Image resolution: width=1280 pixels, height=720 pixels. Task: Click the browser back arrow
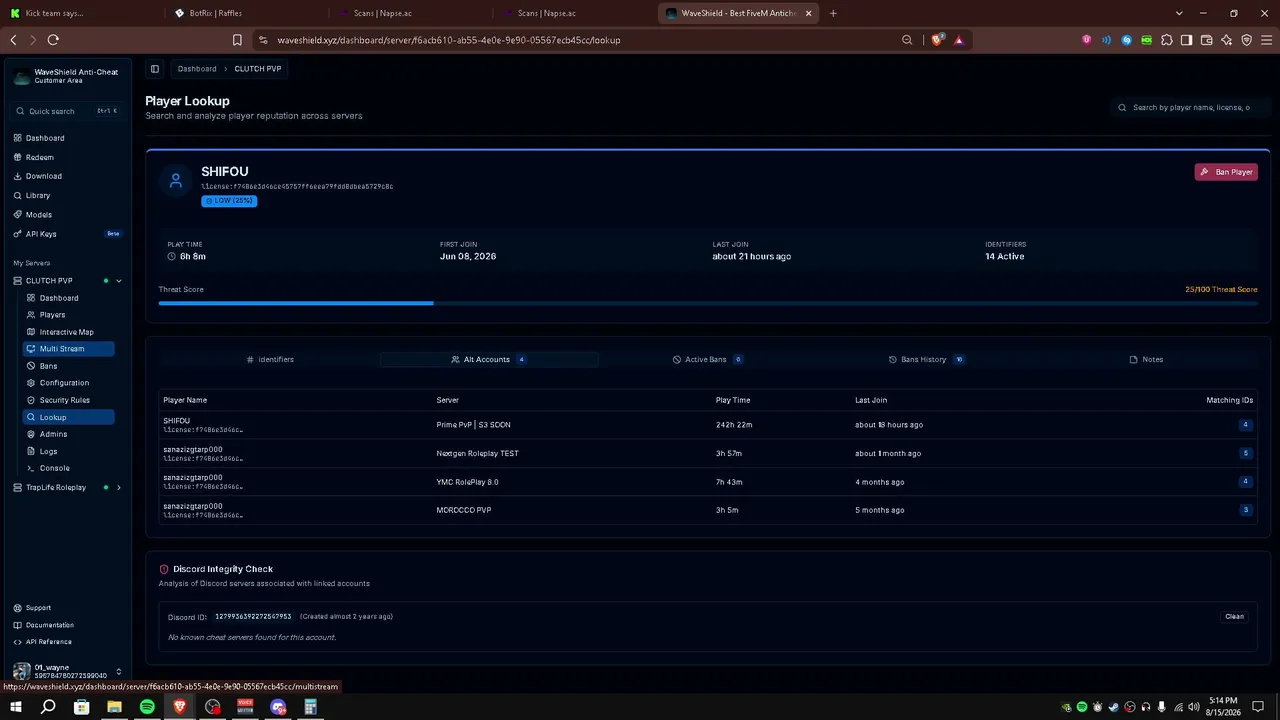pos(13,40)
